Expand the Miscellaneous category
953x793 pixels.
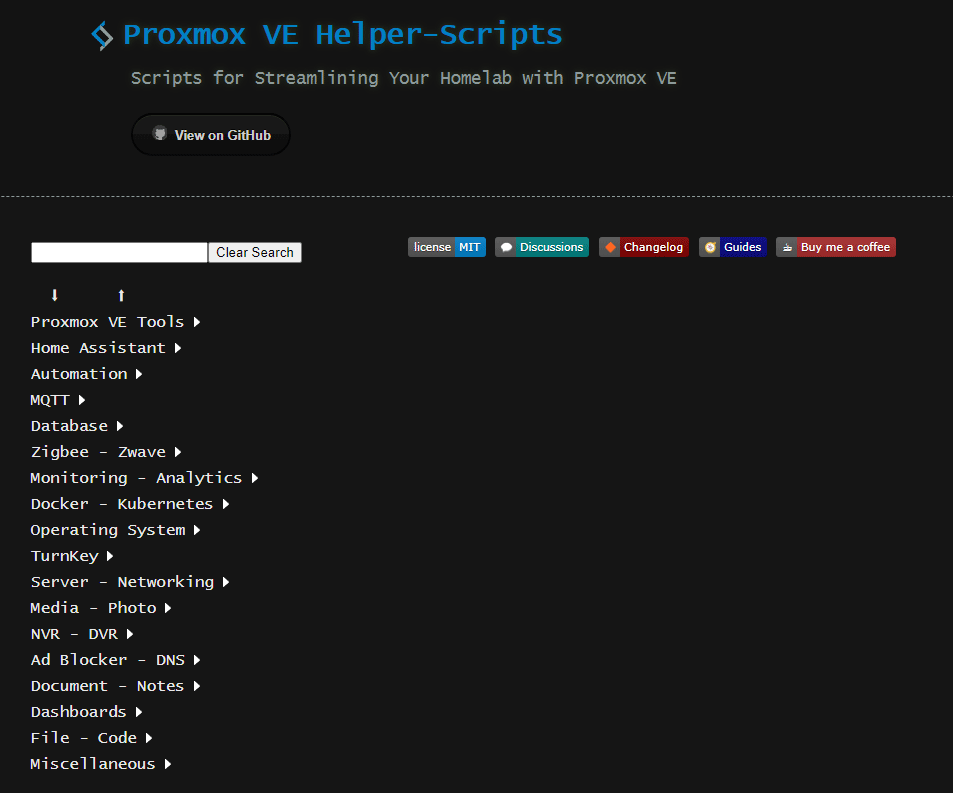[101, 764]
